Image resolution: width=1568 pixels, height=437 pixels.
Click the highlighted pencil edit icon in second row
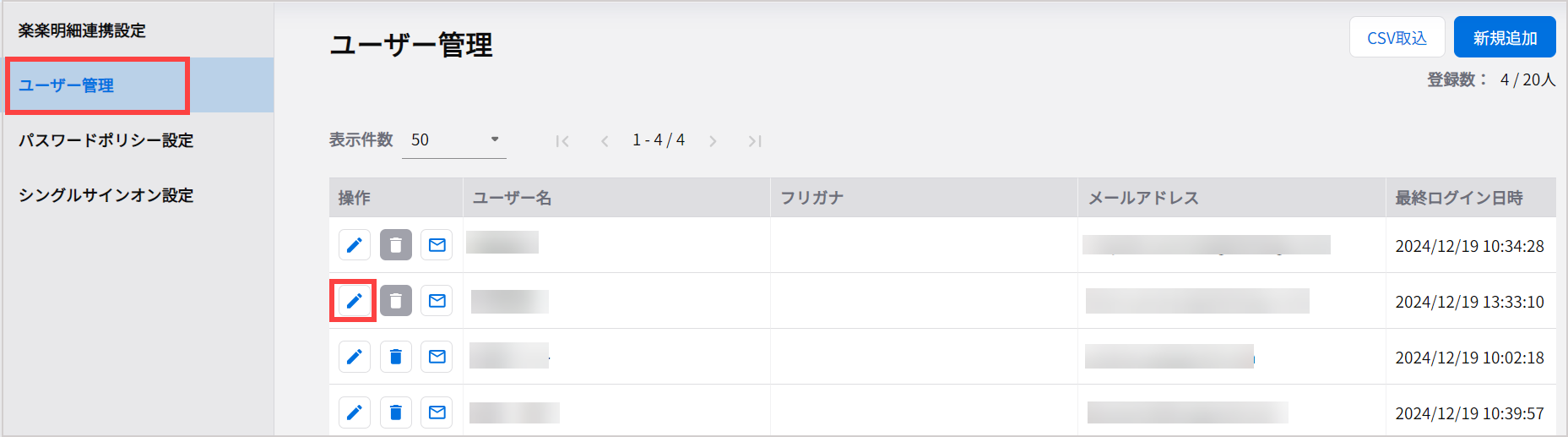point(355,301)
